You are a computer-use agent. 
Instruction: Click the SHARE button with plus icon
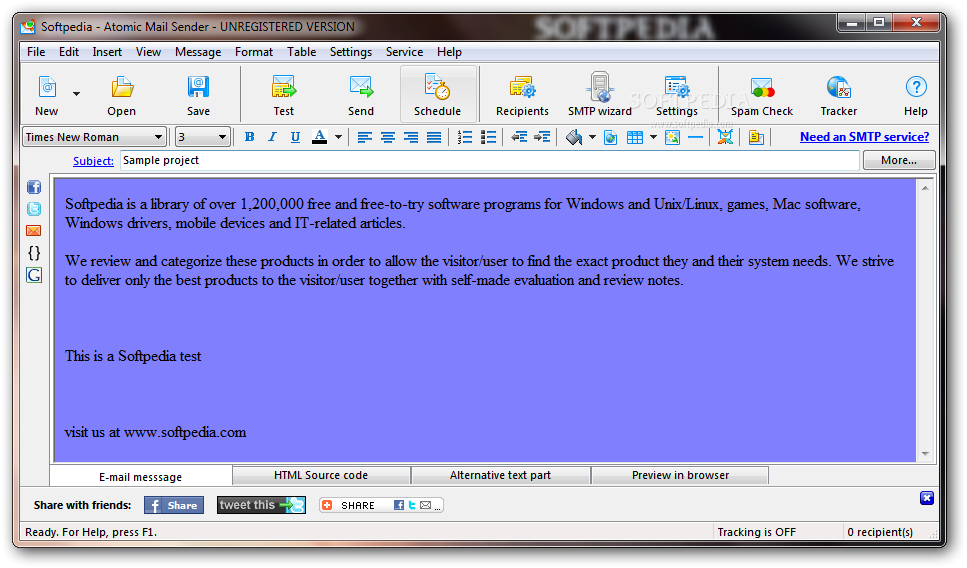(381, 505)
